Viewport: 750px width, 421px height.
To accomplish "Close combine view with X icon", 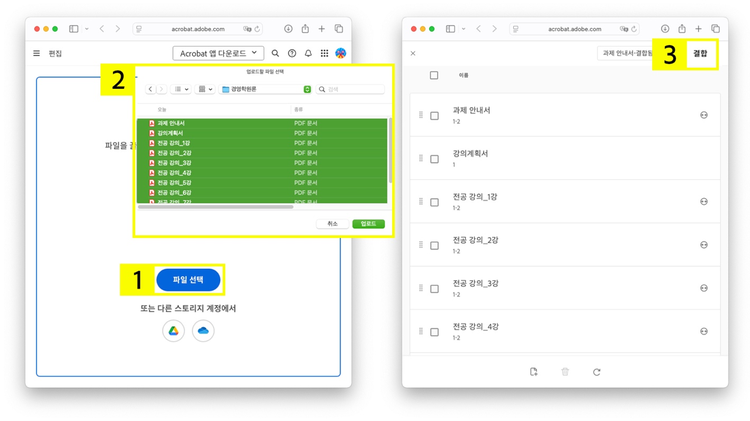I will point(413,53).
